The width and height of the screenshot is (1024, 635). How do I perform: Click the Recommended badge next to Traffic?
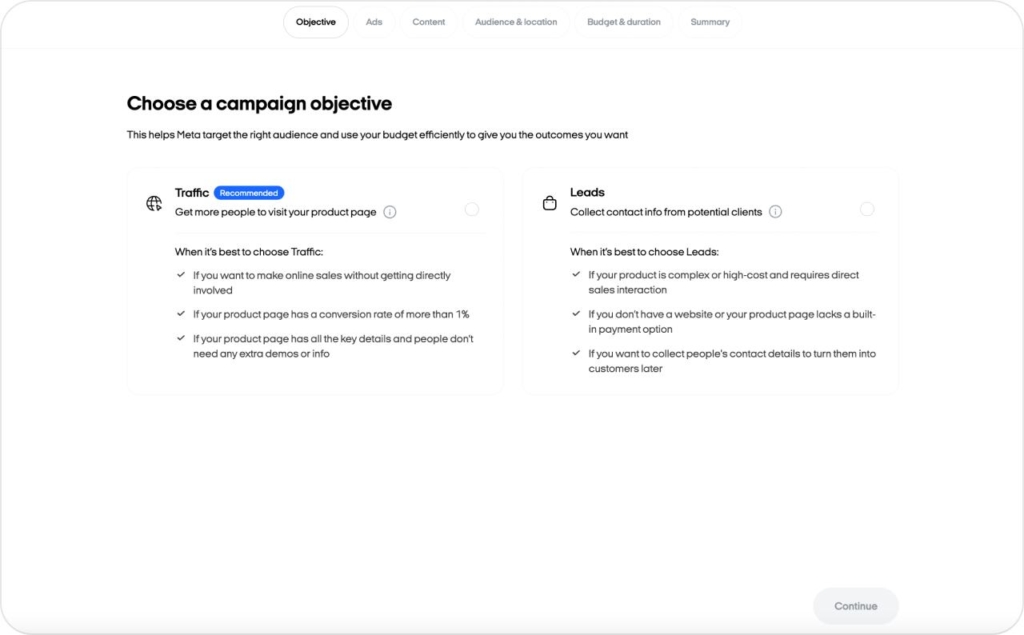point(248,192)
